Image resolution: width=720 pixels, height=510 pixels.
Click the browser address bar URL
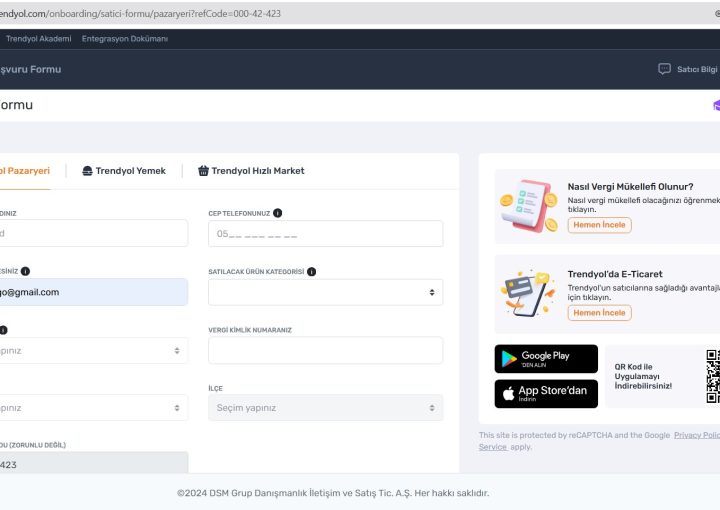pyautogui.click(x=140, y=14)
